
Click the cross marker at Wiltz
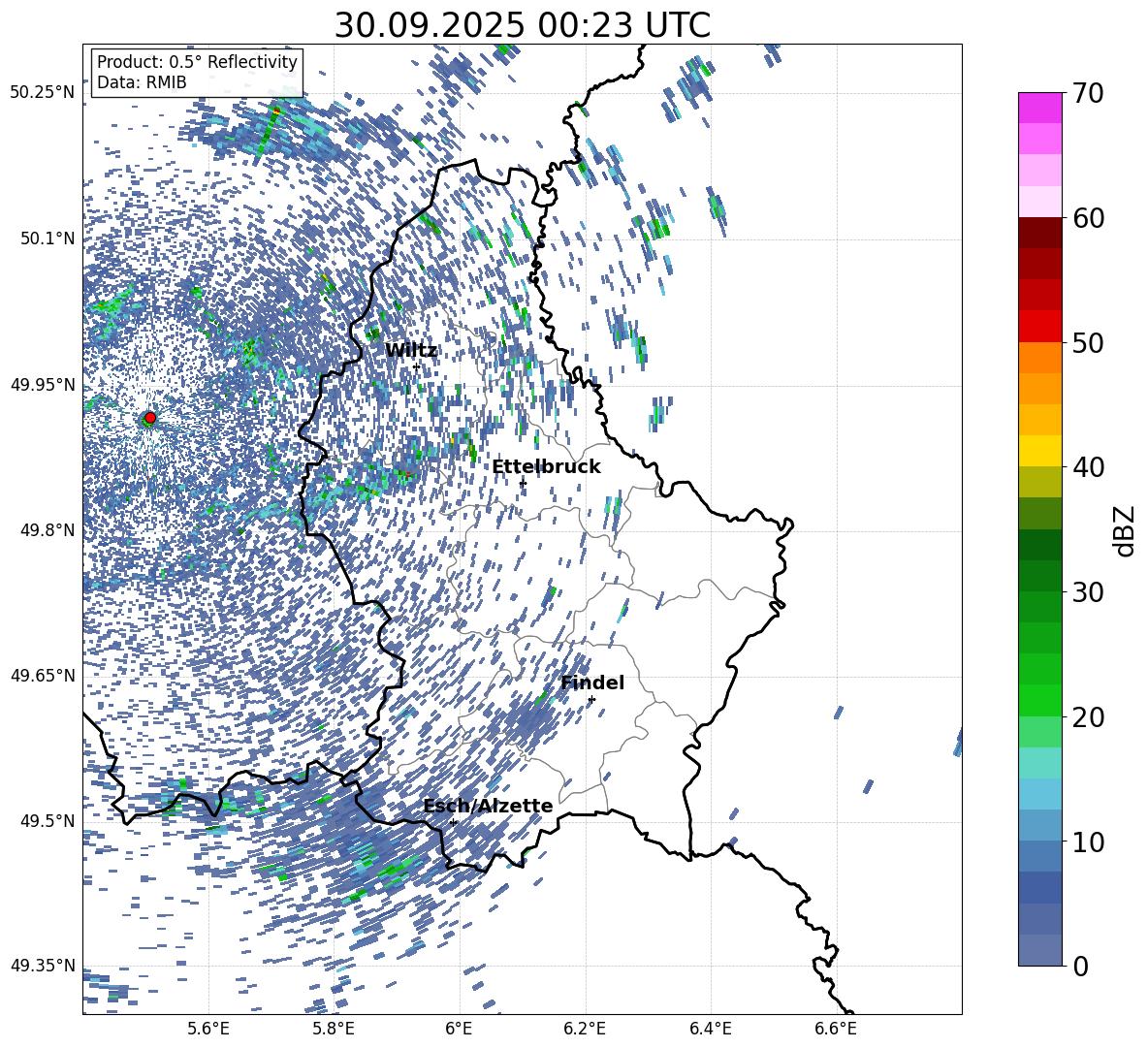click(417, 366)
